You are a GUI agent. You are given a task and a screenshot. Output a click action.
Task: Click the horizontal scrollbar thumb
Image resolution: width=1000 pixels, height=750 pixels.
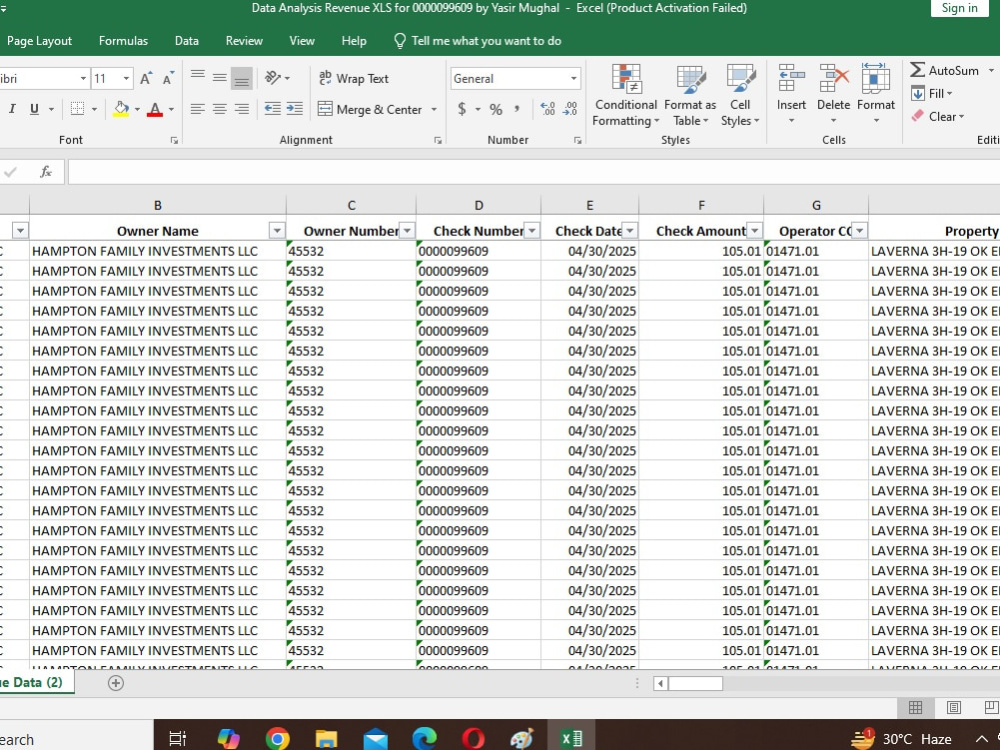point(695,684)
